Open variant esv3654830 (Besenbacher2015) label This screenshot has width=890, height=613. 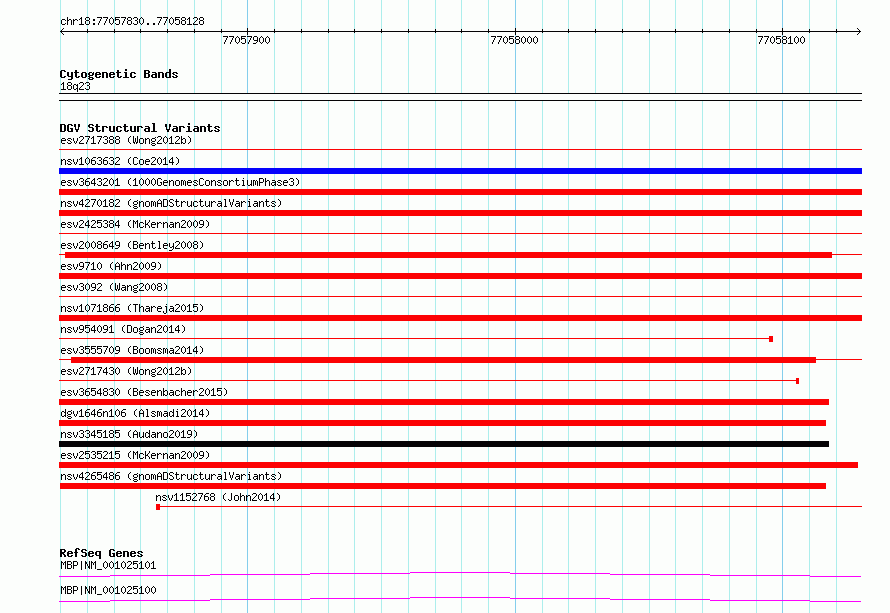pyautogui.click(x=144, y=392)
